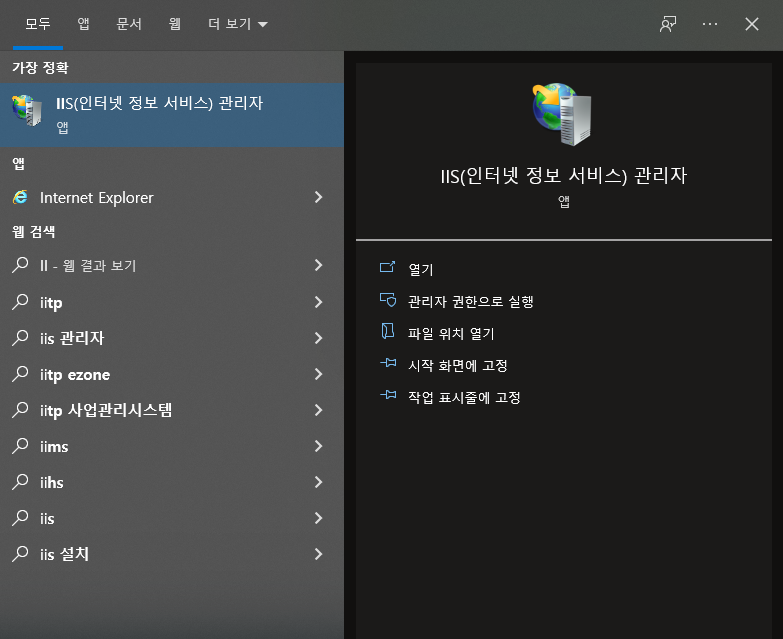Viewport: 783px width, 639px height.
Task: Expand the 'iis 관리자' suggestion chevron
Action: [x=319, y=338]
